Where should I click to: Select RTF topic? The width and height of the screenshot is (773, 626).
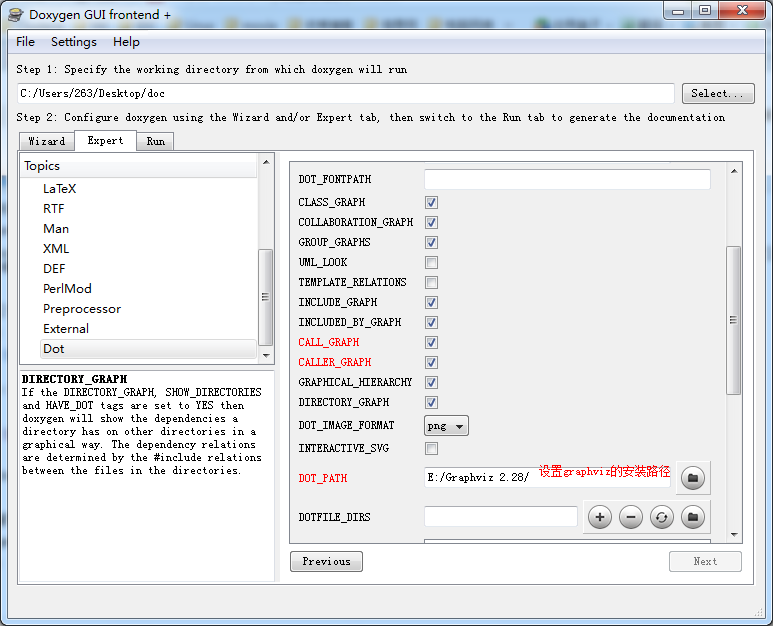pos(54,209)
